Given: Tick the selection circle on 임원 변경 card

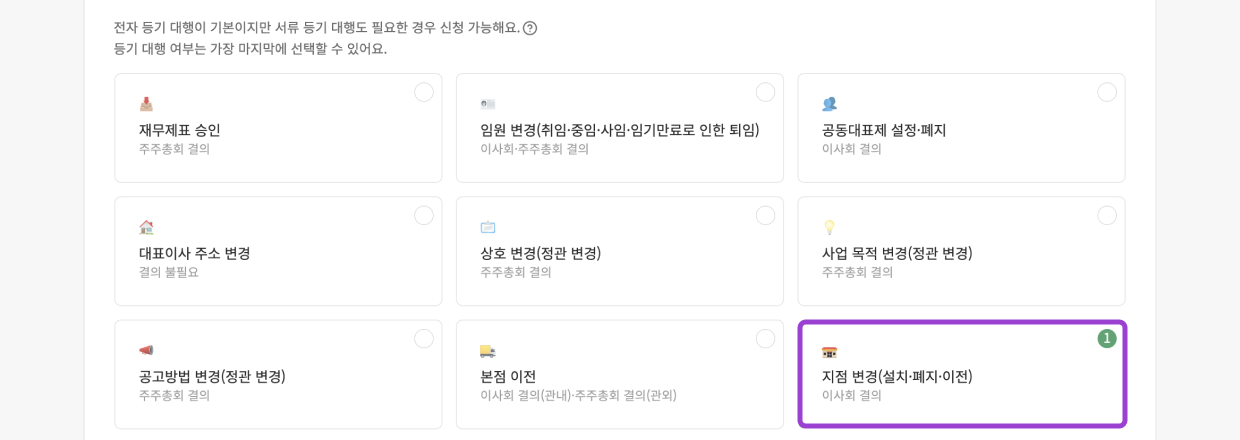Looking at the screenshot, I should click(x=765, y=92).
